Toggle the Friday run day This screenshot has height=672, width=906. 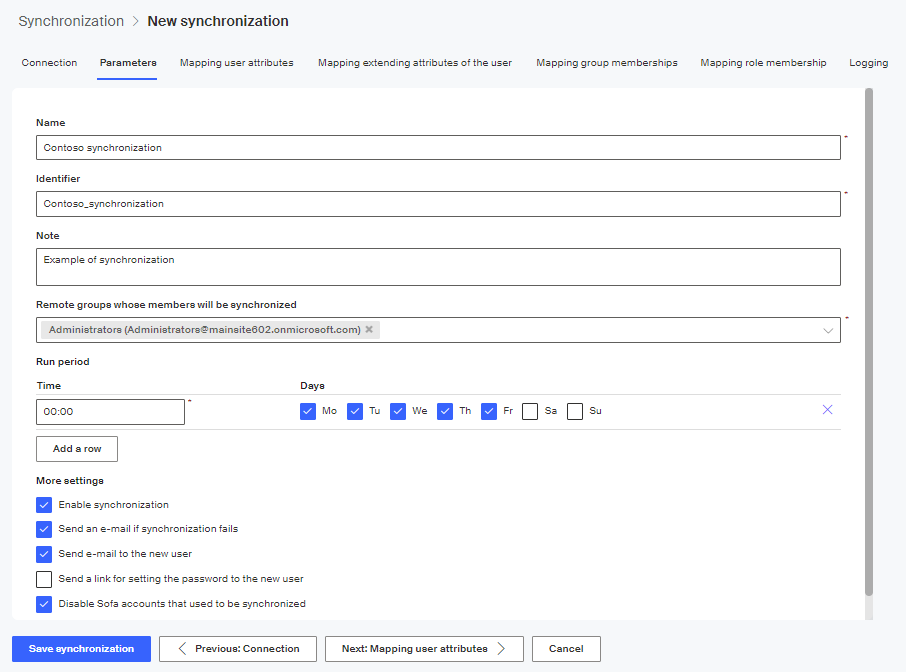tap(489, 411)
